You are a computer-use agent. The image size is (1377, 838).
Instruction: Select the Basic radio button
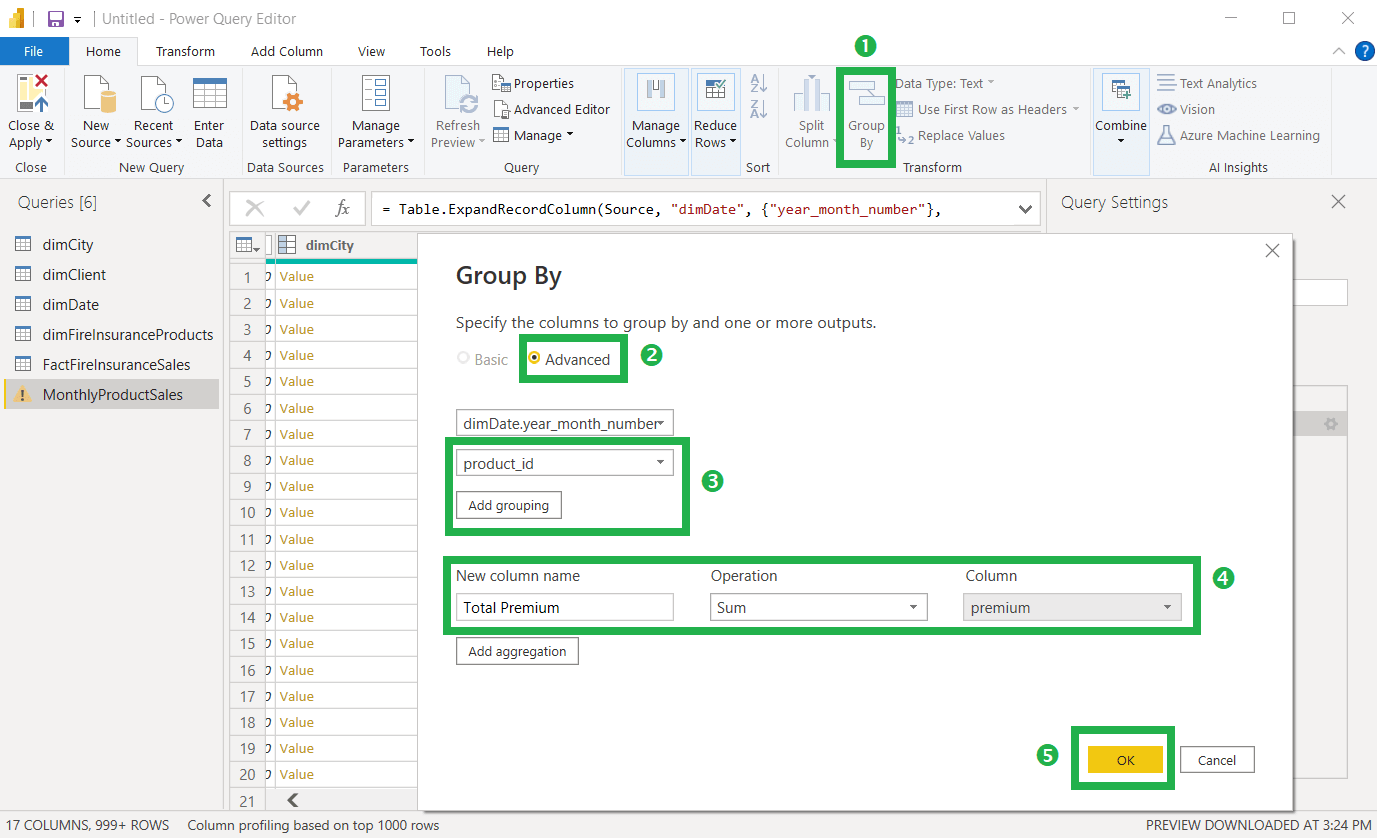point(462,359)
